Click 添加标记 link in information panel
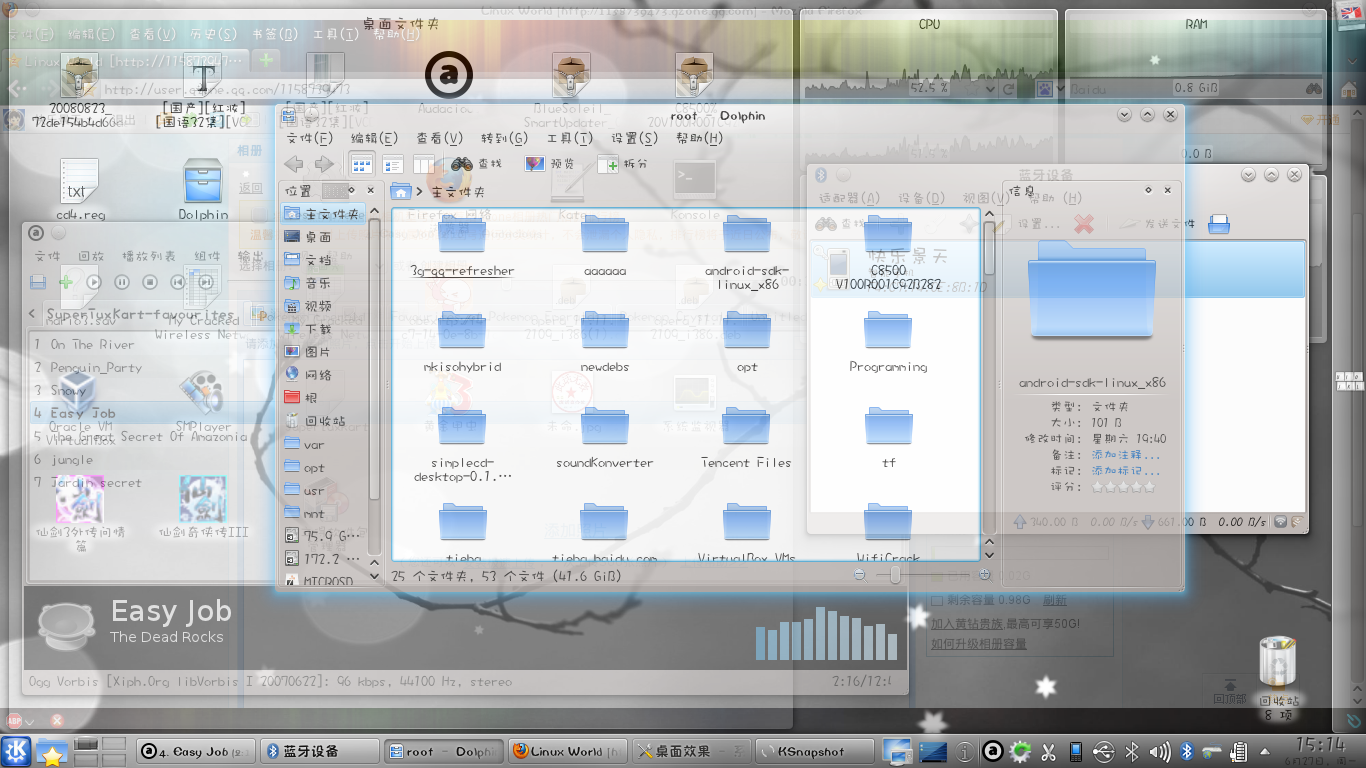Screen dimensions: 1366x768 coord(1125,470)
